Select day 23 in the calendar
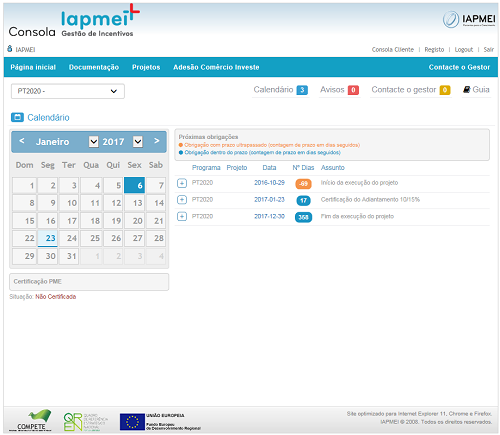 click(x=48, y=238)
